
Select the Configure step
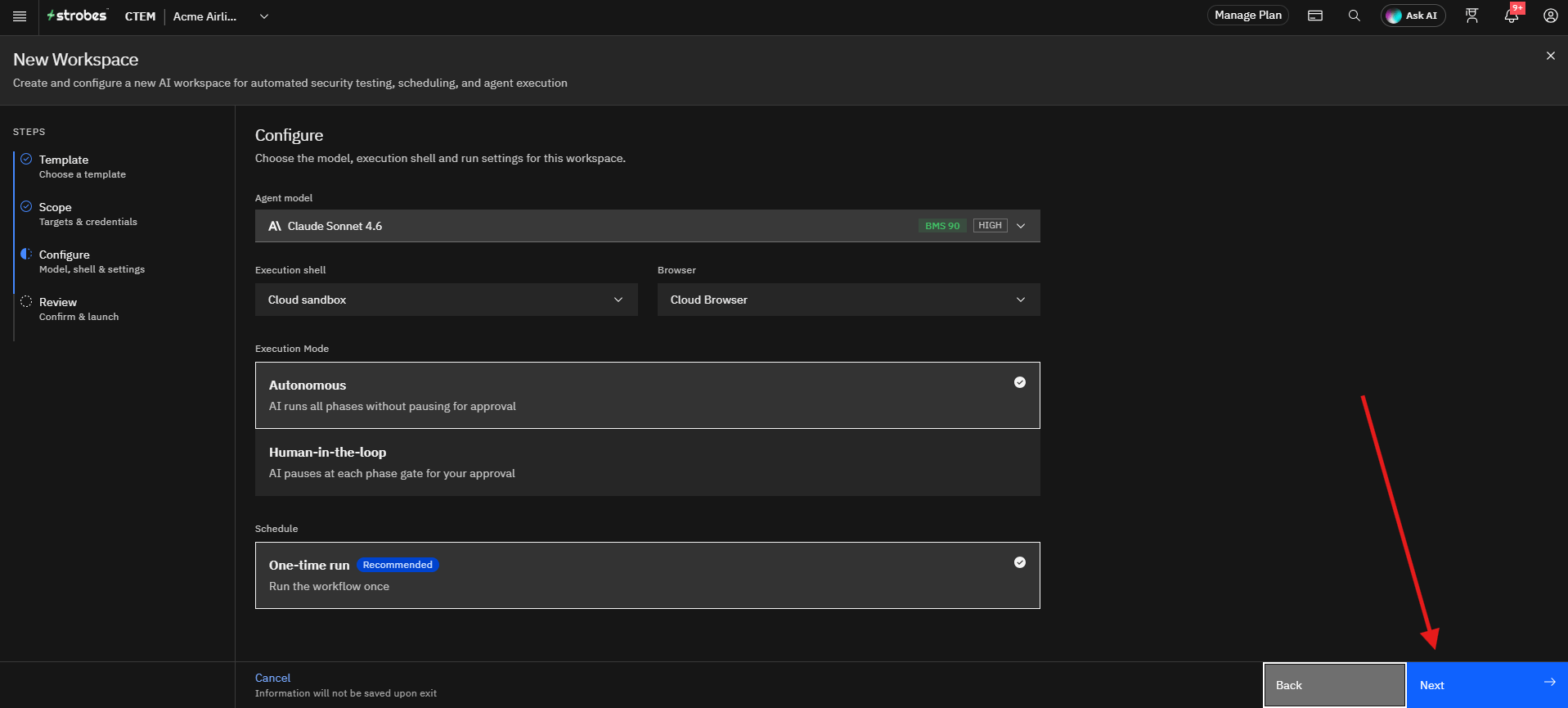92,261
